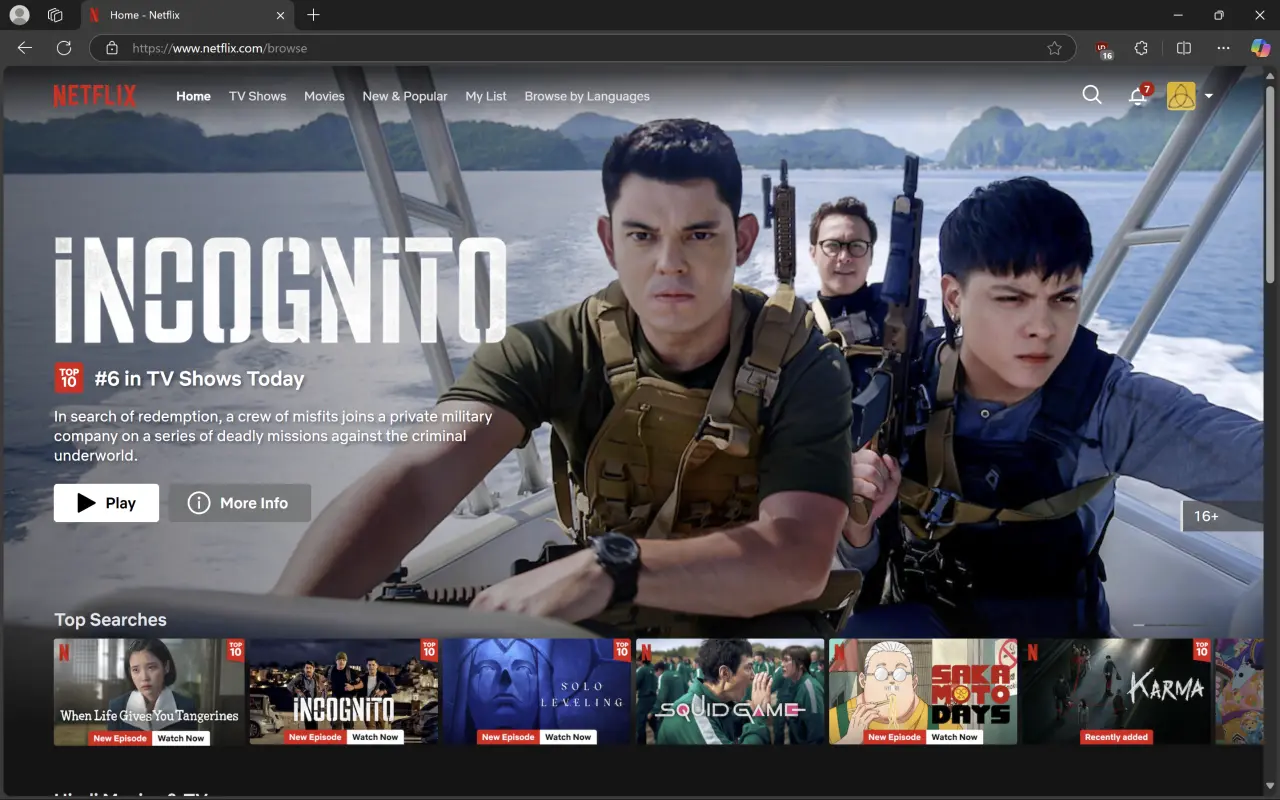Click the Netflix logo
Image resolution: width=1280 pixels, height=800 pixels.
(x=95, y=96)
